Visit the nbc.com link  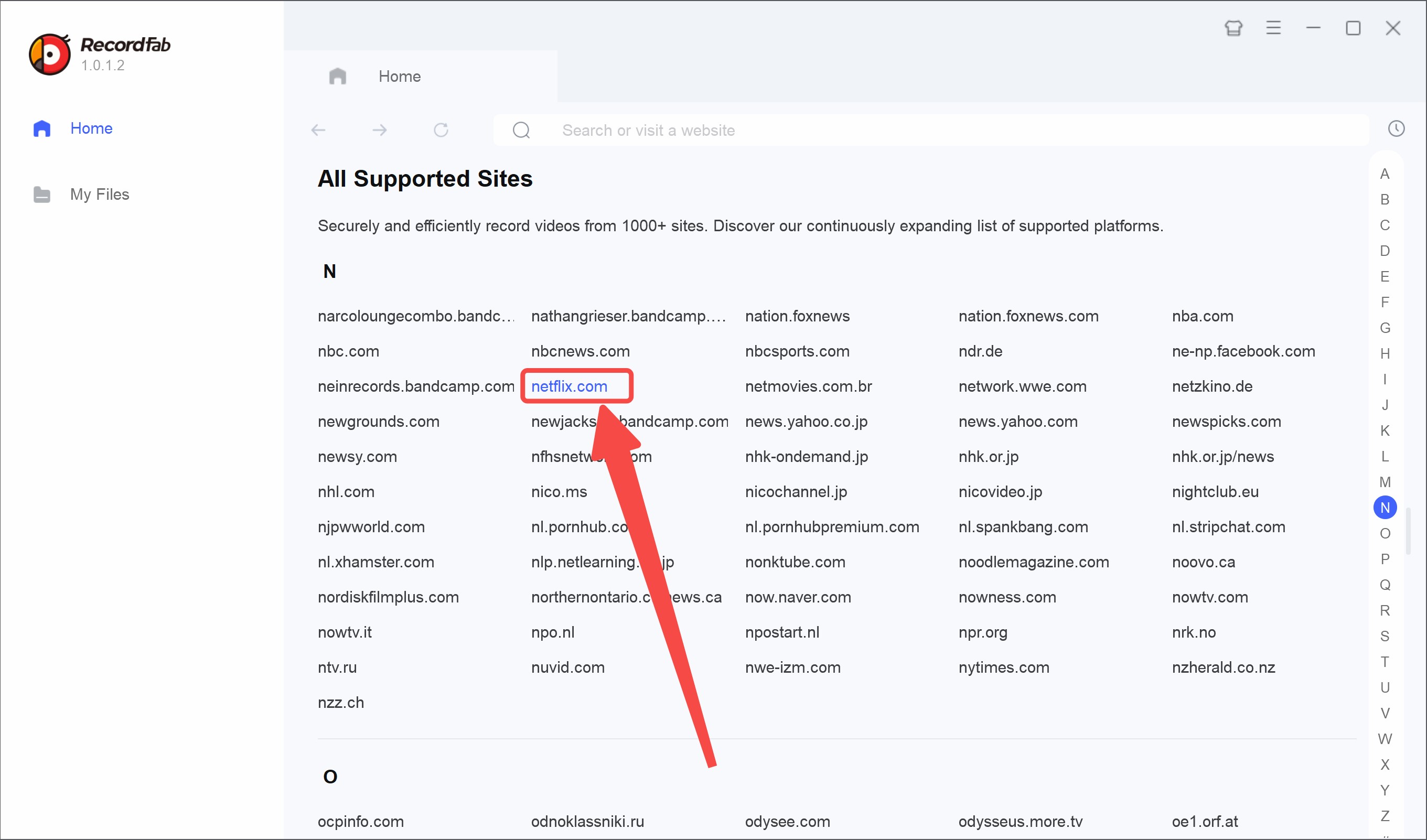(348, 351)
